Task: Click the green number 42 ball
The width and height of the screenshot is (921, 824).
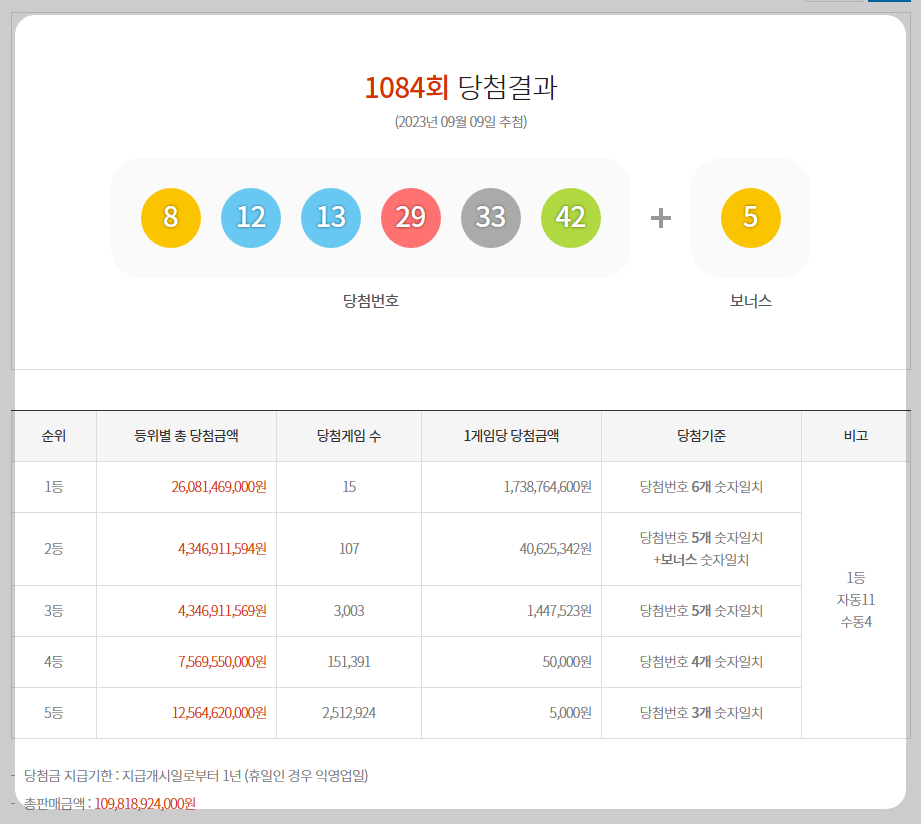Action: pyautogui.click(x=570, y=218)
